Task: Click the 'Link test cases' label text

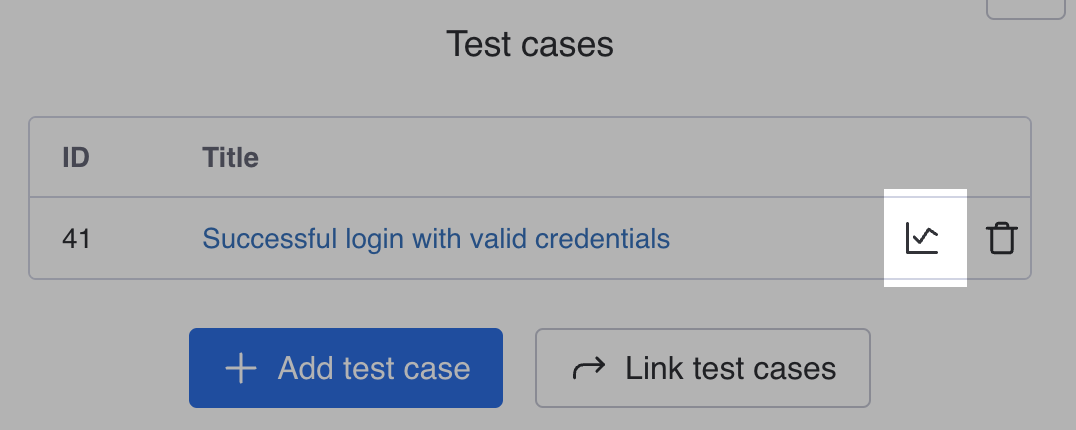Action: (730, 368)
